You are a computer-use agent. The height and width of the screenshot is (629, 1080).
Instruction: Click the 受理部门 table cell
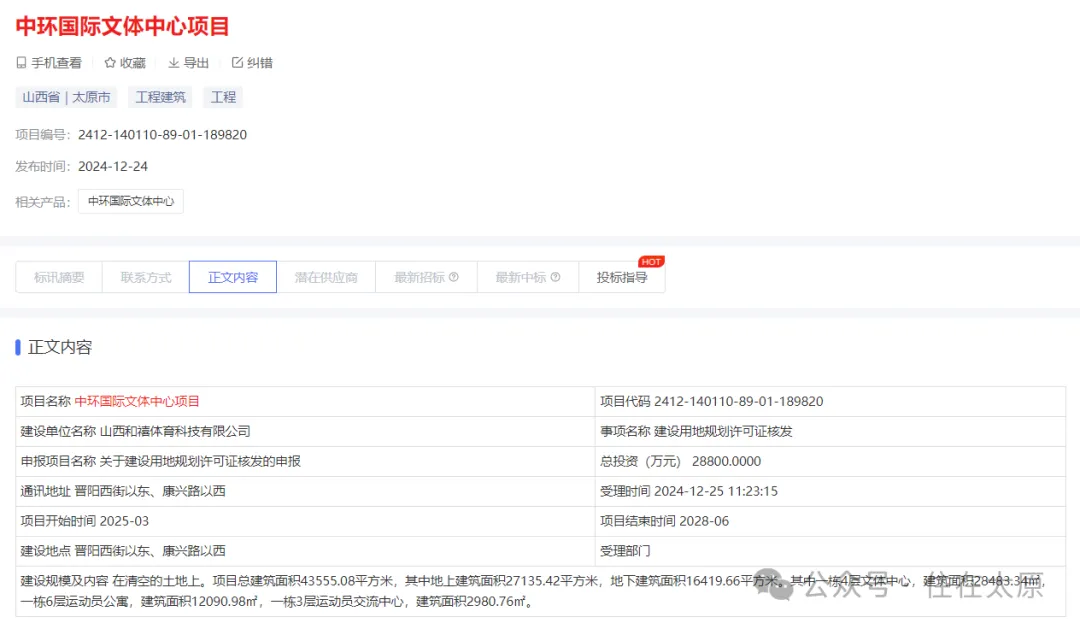tap(830, 551)
